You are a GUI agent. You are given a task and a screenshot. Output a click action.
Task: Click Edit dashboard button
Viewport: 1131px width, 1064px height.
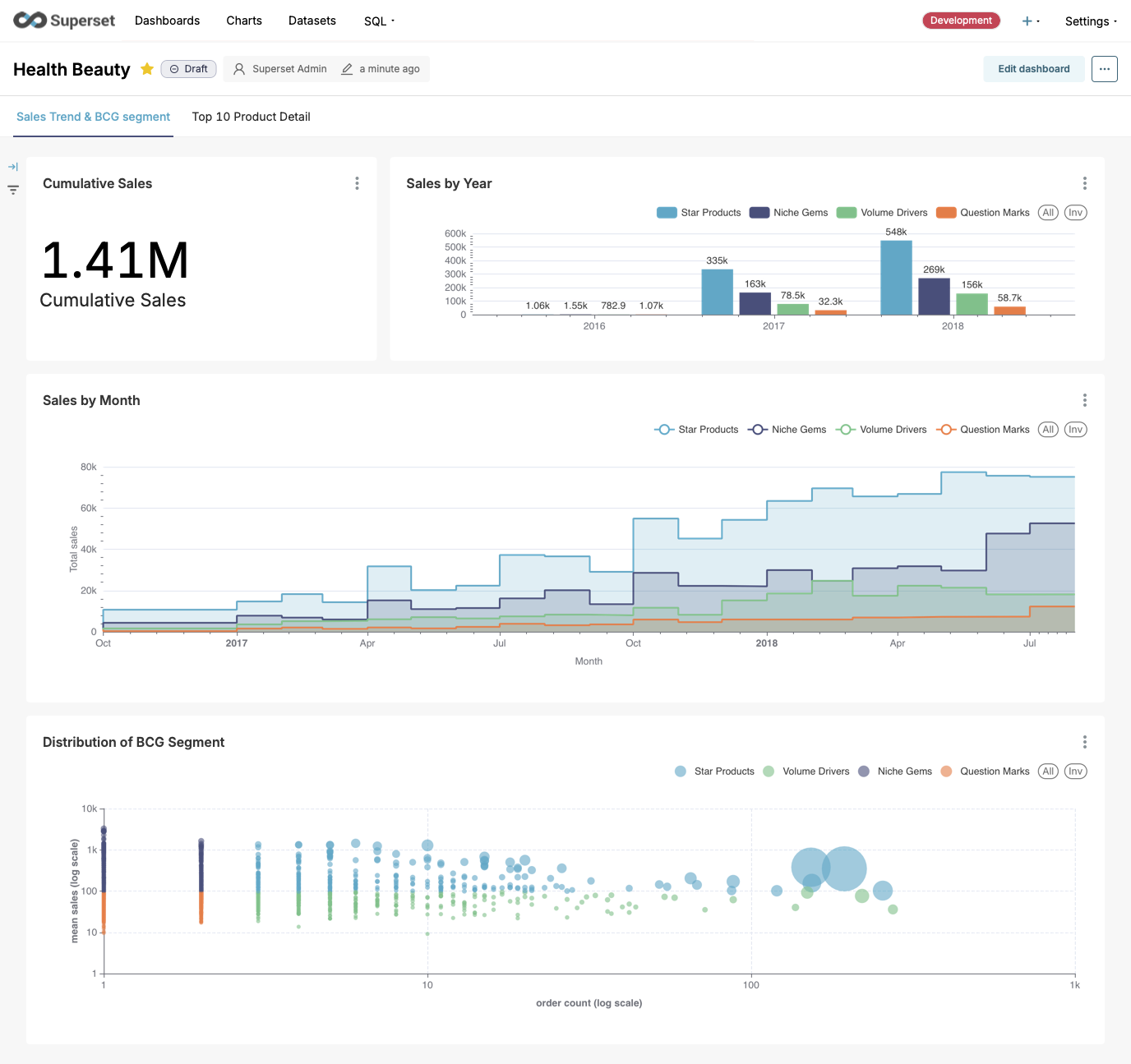tap(1033, 69)
